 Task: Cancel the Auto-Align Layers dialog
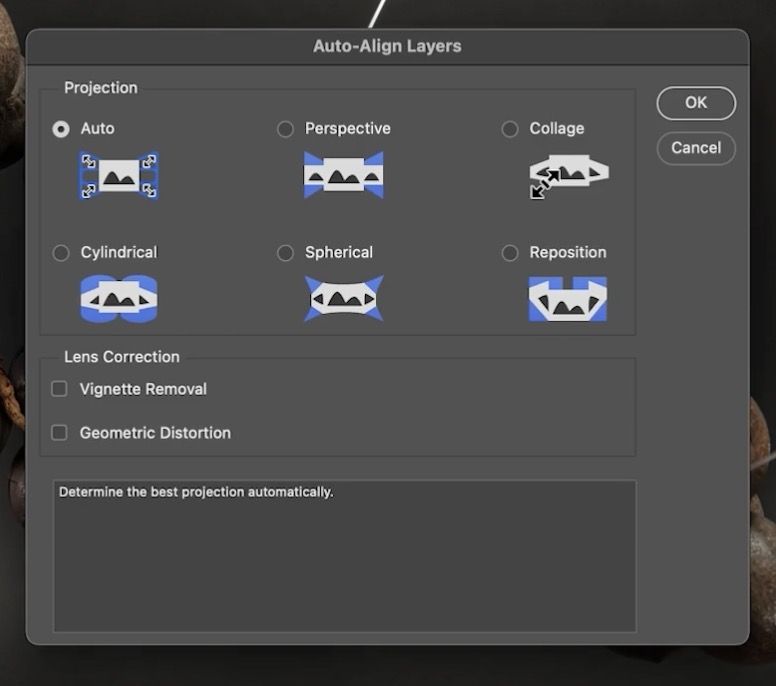696,148
